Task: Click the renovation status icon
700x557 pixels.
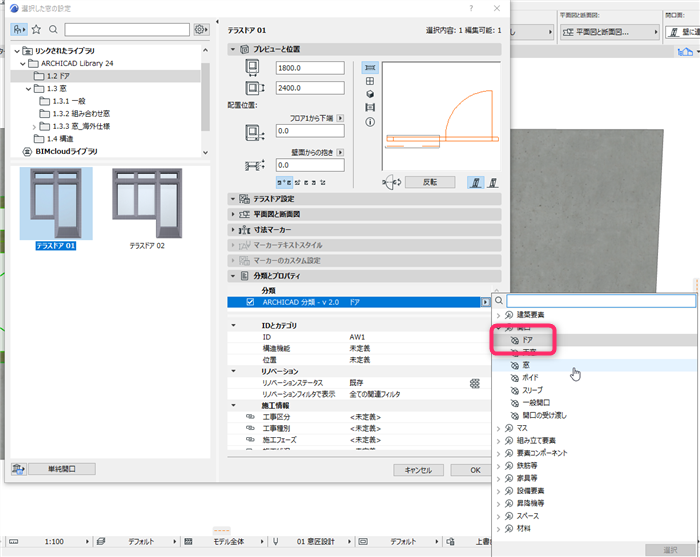Action: click(x=475, y=383)
